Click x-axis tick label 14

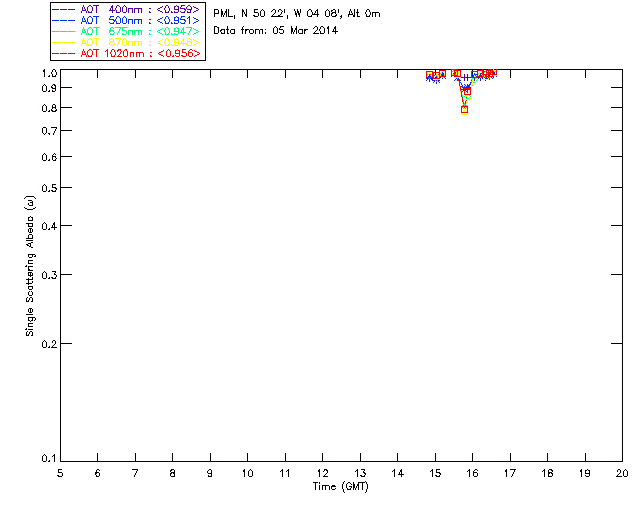point(398,473)
